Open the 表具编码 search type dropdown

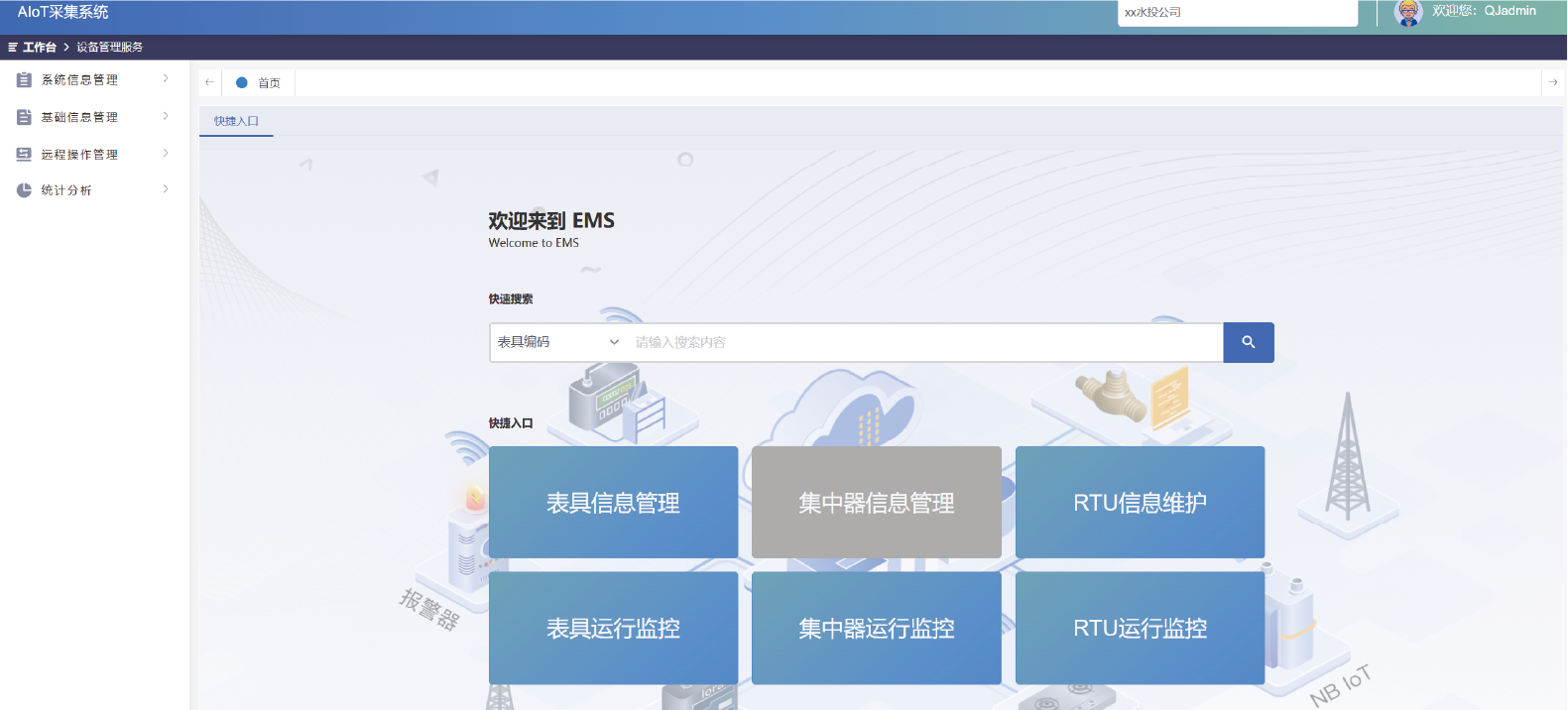(557, 342)
